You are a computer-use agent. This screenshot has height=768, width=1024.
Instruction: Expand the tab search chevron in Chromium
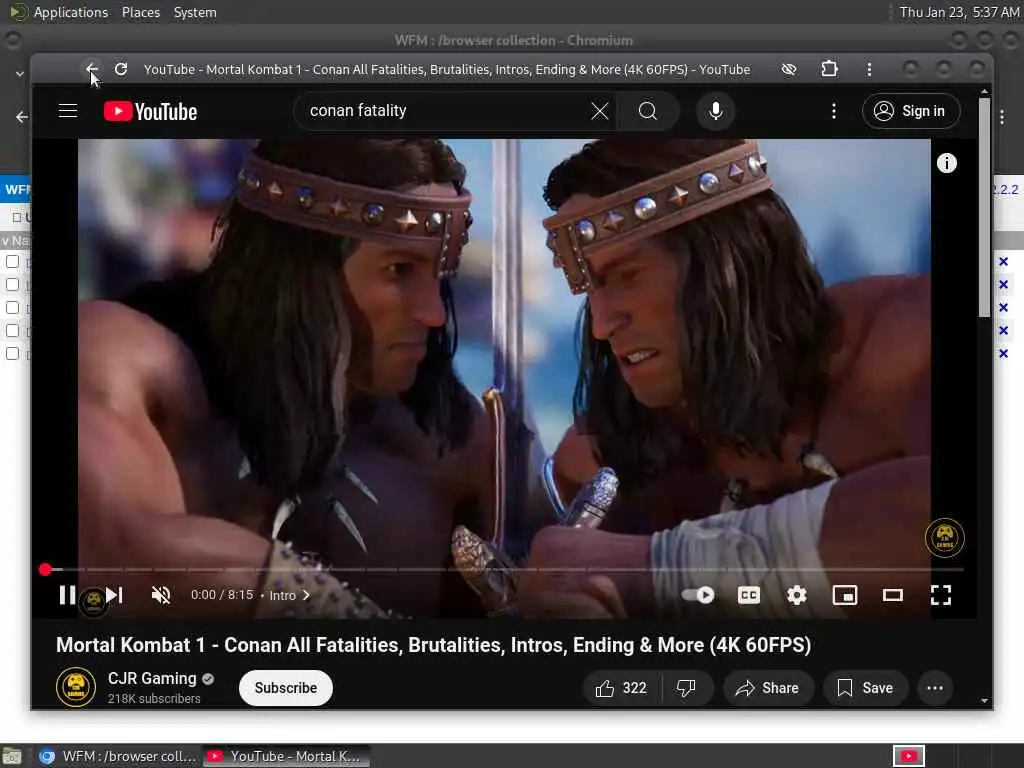[x=20, y=74]
